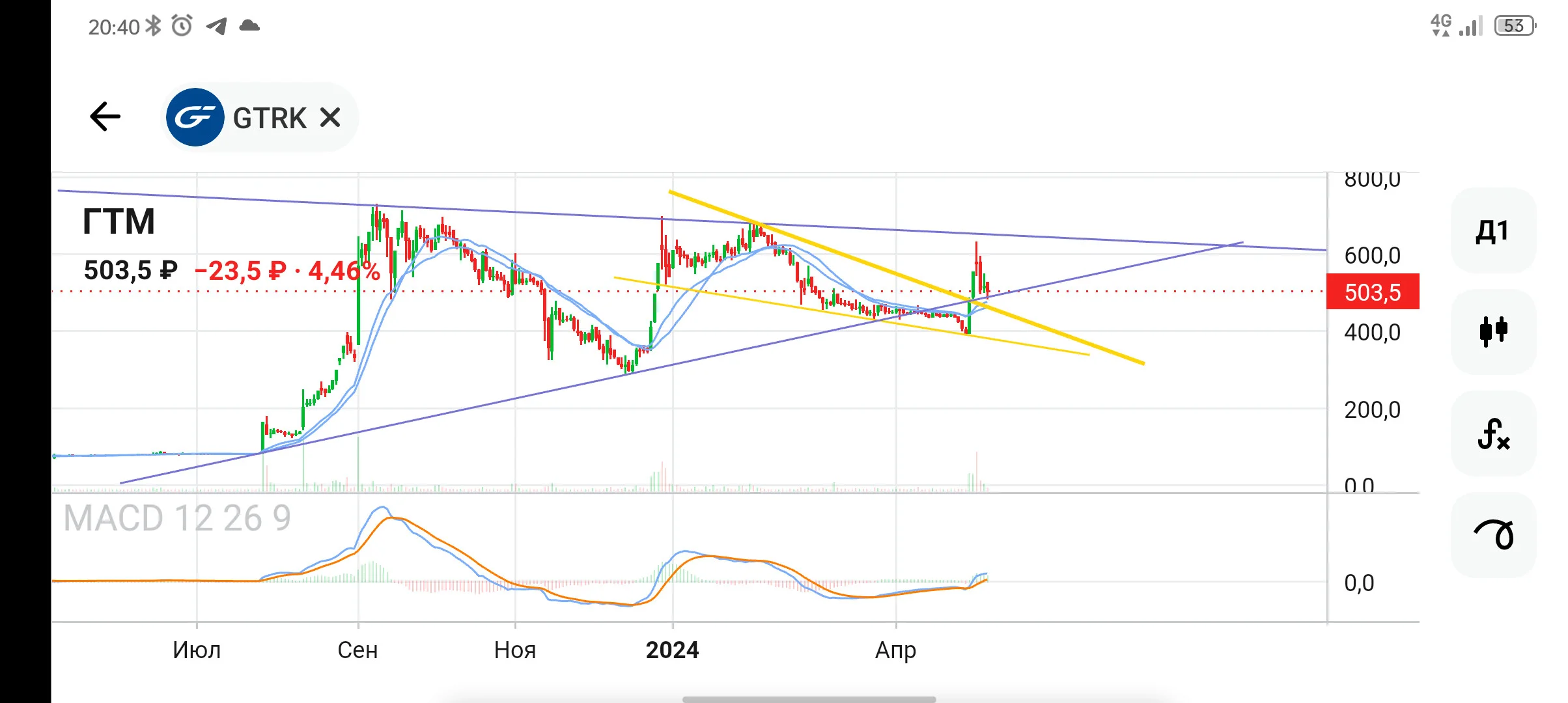The image size is (1568, 703).
Task: Open the GTRK company logo
Action: coord(195,117)
